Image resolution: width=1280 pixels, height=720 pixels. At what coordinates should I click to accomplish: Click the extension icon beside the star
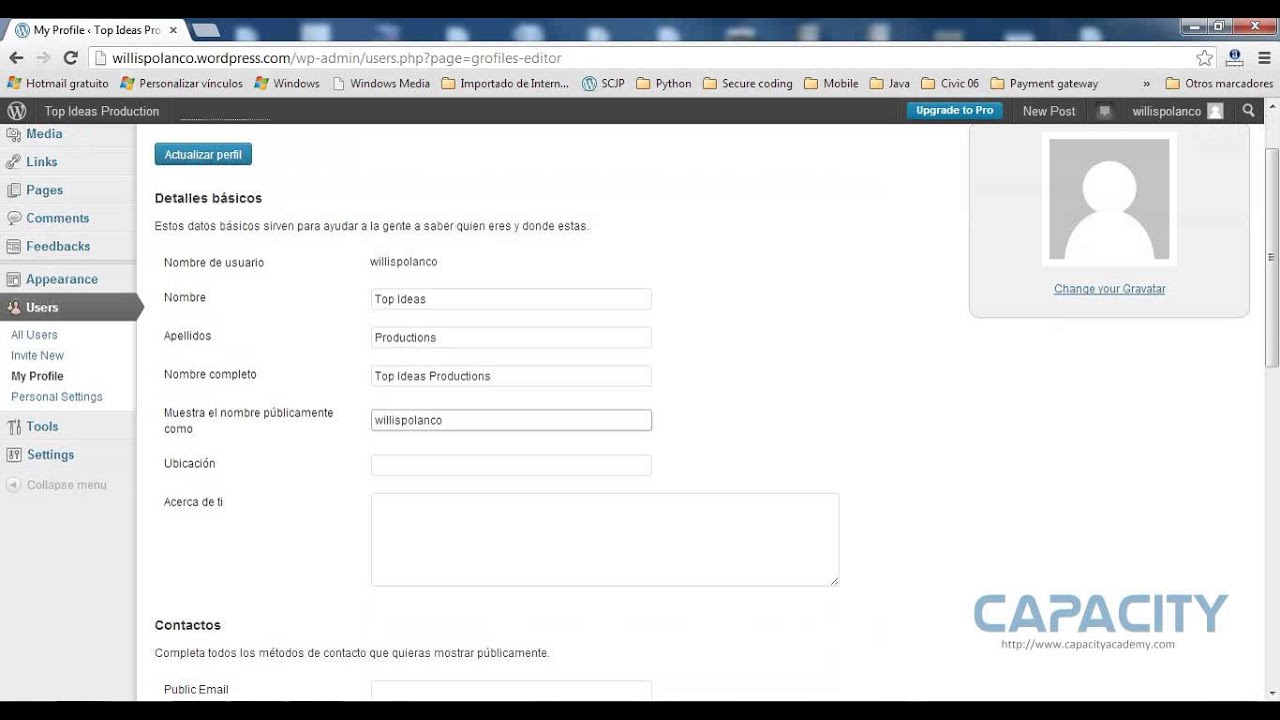pyautogui.click(x=1235, y=58)
